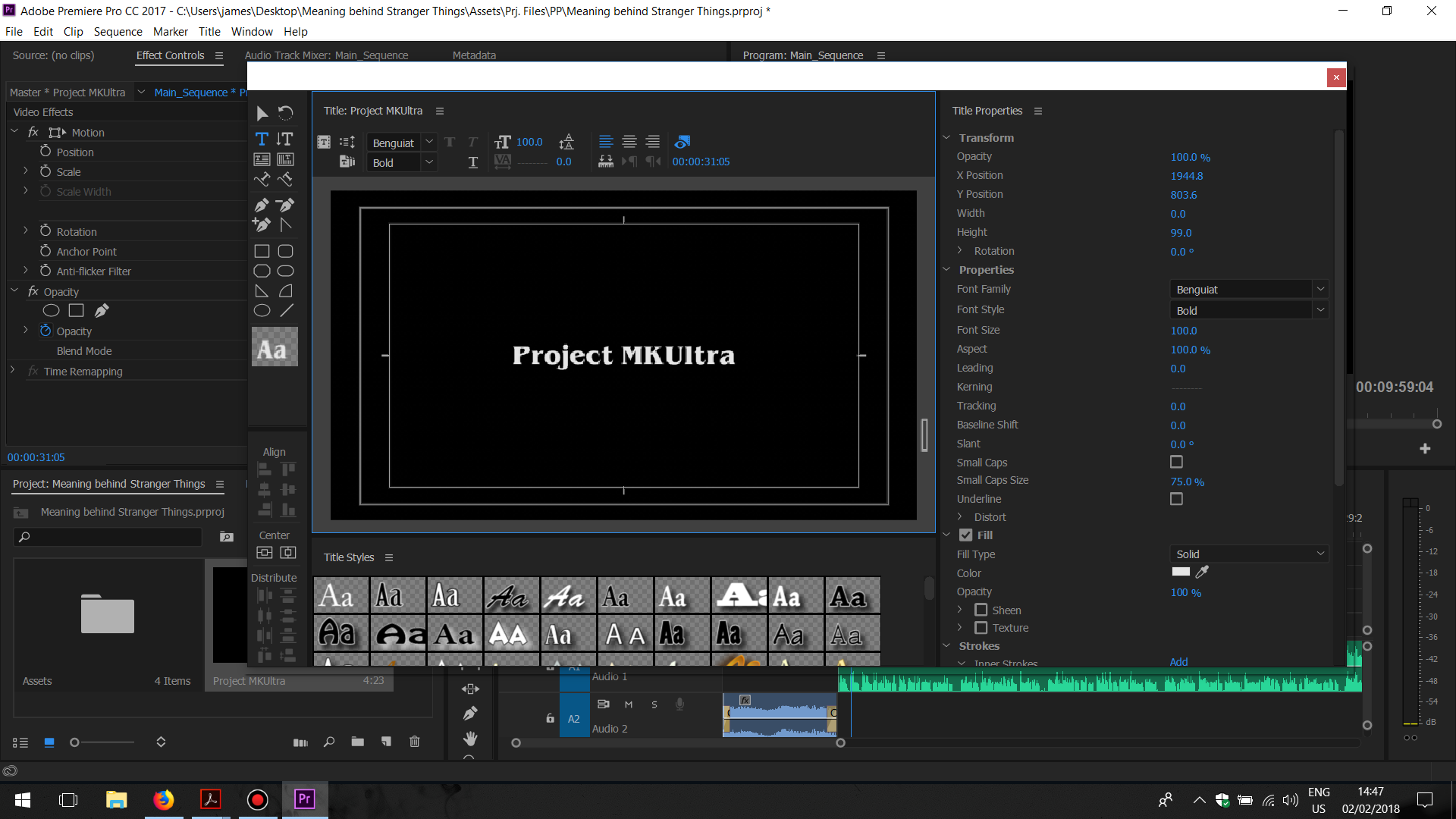The width and height of the screenshot is (1456, 819).
Task: Open the Font Family dropdown in properties
Action: tap(1248, 289)
